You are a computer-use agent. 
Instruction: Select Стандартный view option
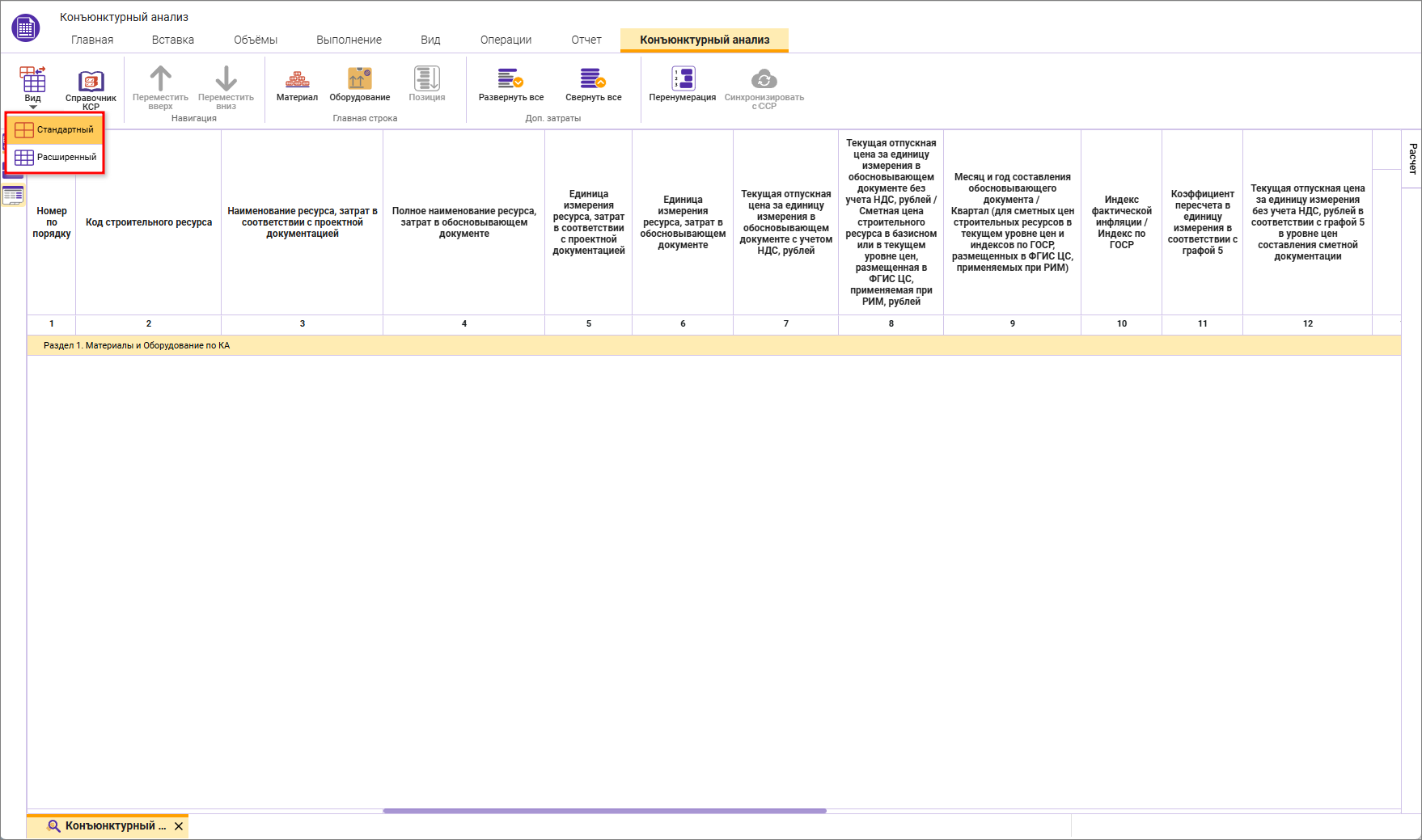[x=55, y=129]
